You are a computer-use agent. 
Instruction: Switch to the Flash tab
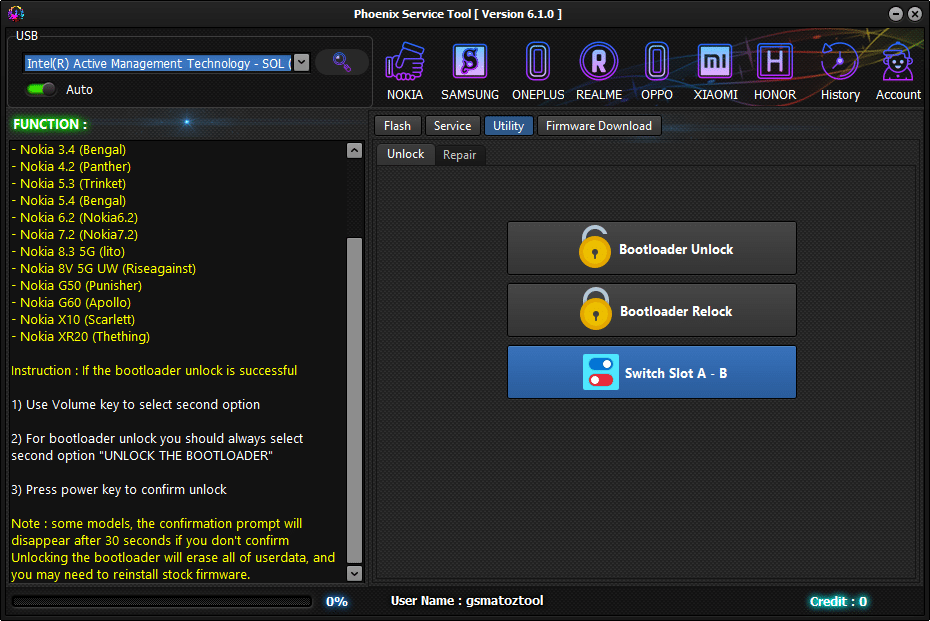[397, 125]
